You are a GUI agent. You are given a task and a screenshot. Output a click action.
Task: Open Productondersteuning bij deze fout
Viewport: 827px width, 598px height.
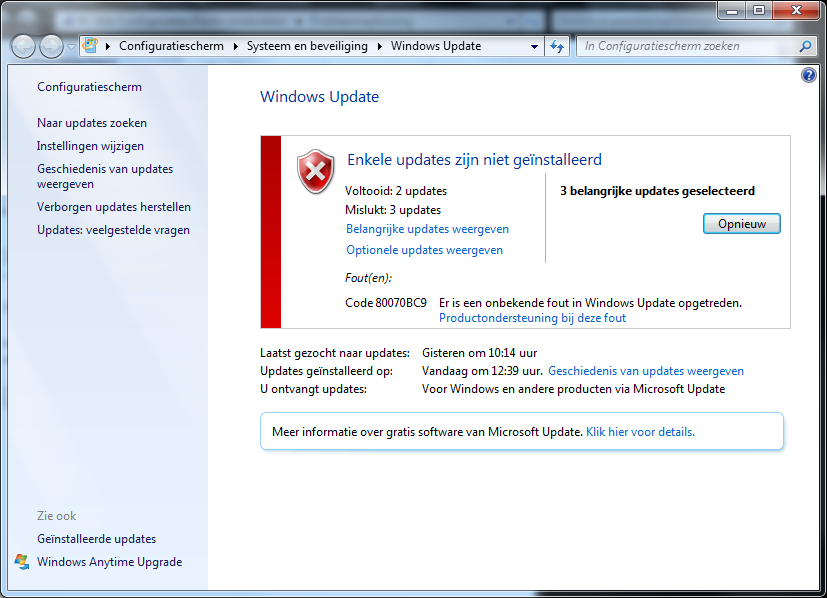click(532, 318)
